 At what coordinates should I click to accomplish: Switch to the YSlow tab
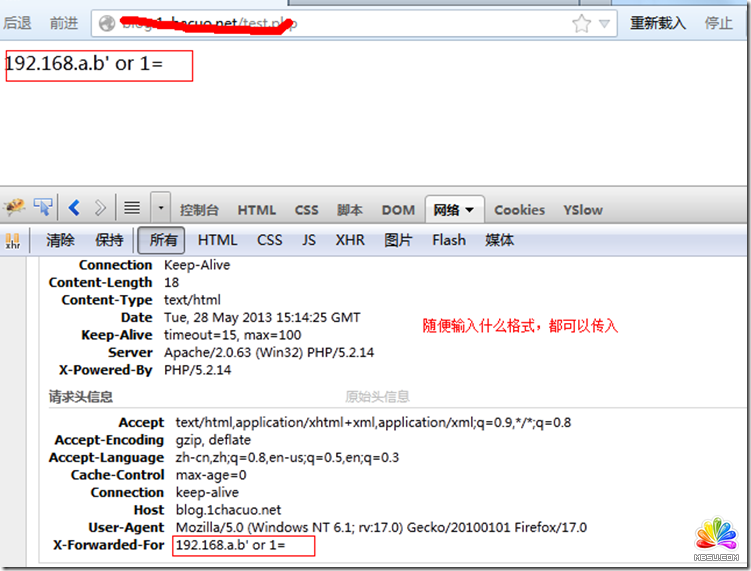[x=582, y=210]
